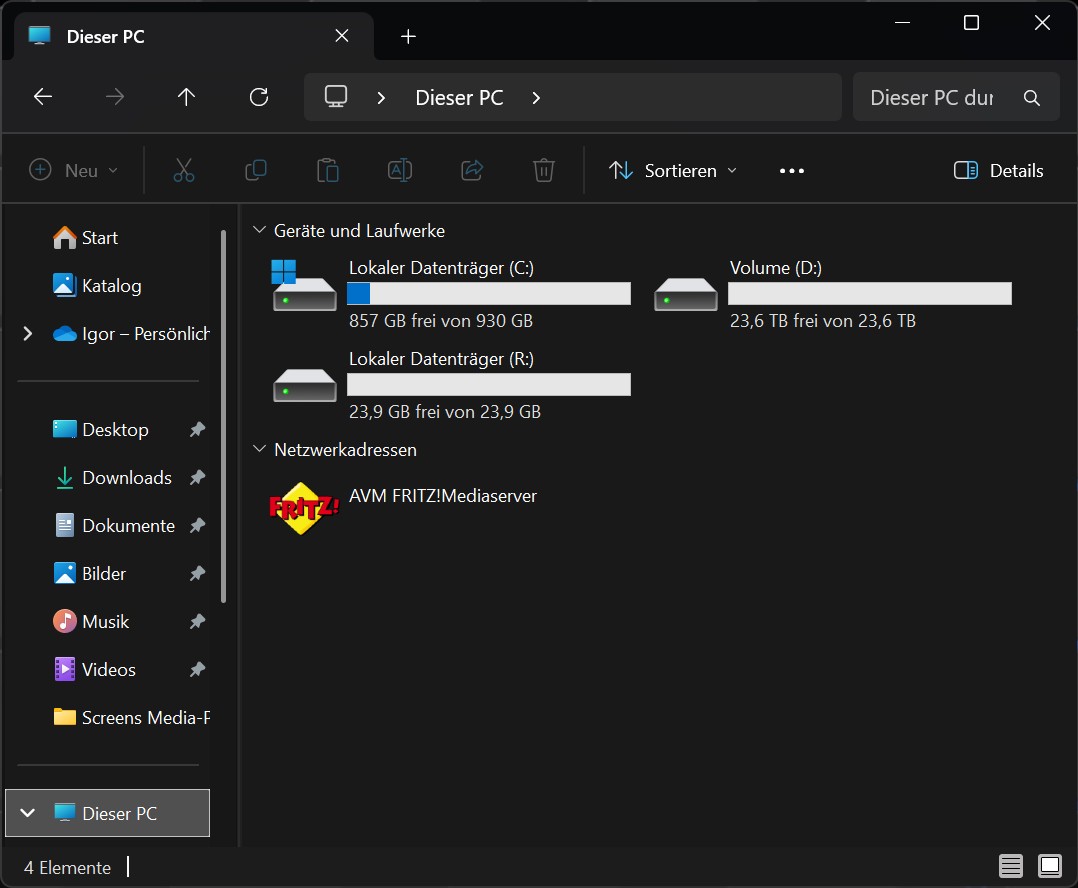Toggle the Details pane
The image size is (1078, 888).
coord(998,171)
